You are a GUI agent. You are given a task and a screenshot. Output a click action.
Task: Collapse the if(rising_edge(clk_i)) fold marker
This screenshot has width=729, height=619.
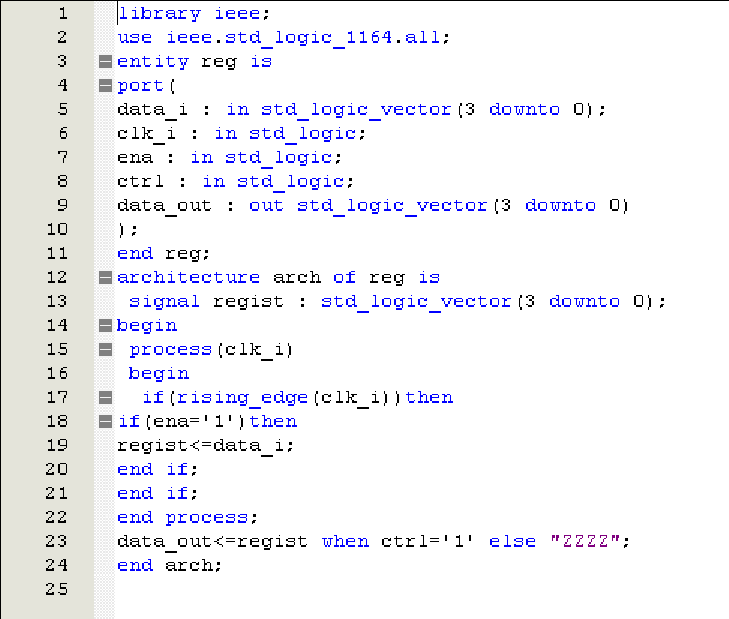(x=106, y=398)
